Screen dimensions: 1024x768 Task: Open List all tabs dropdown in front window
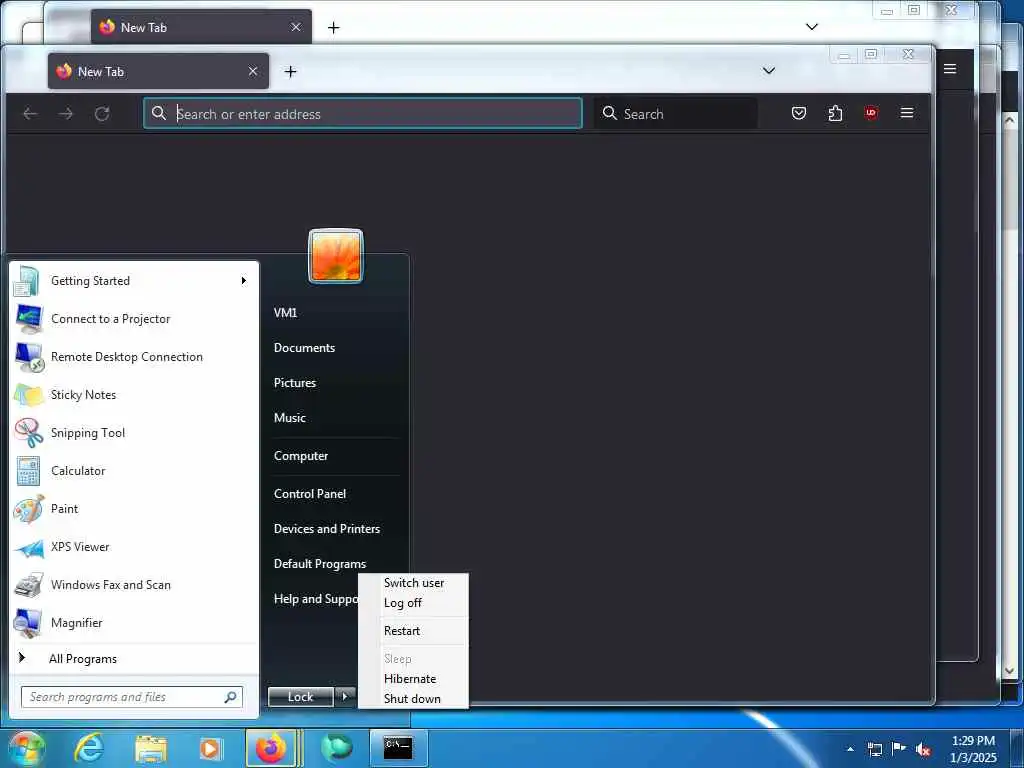click(x=769, y=71)
